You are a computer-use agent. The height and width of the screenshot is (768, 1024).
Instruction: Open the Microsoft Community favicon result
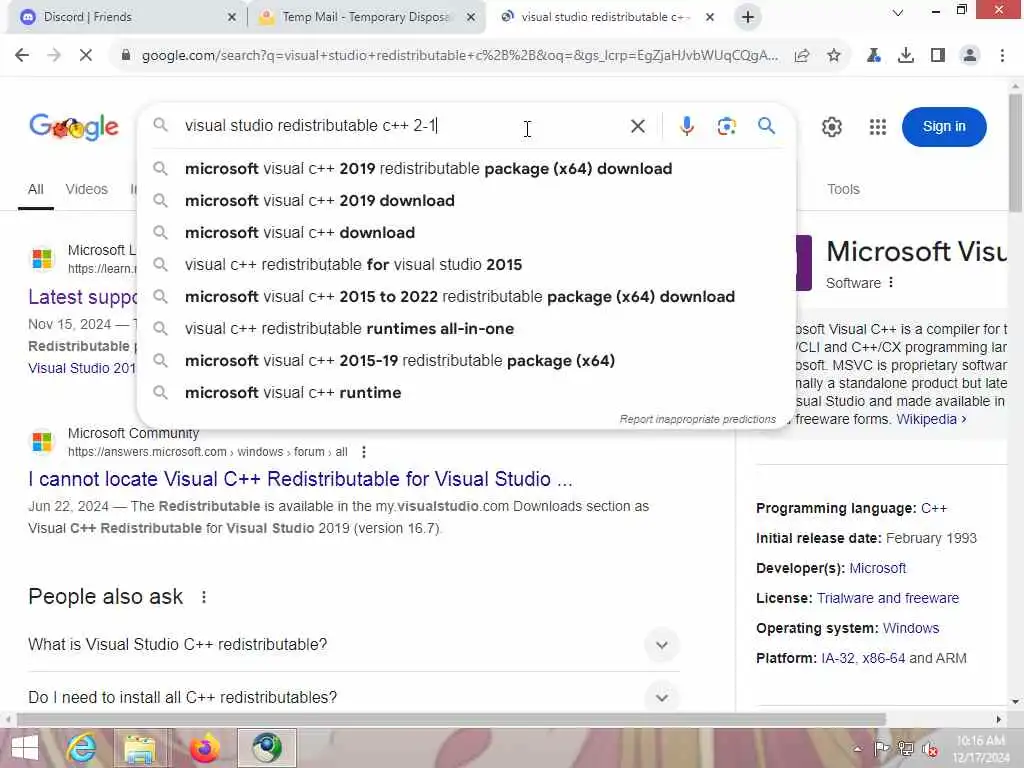pos(42,442)
